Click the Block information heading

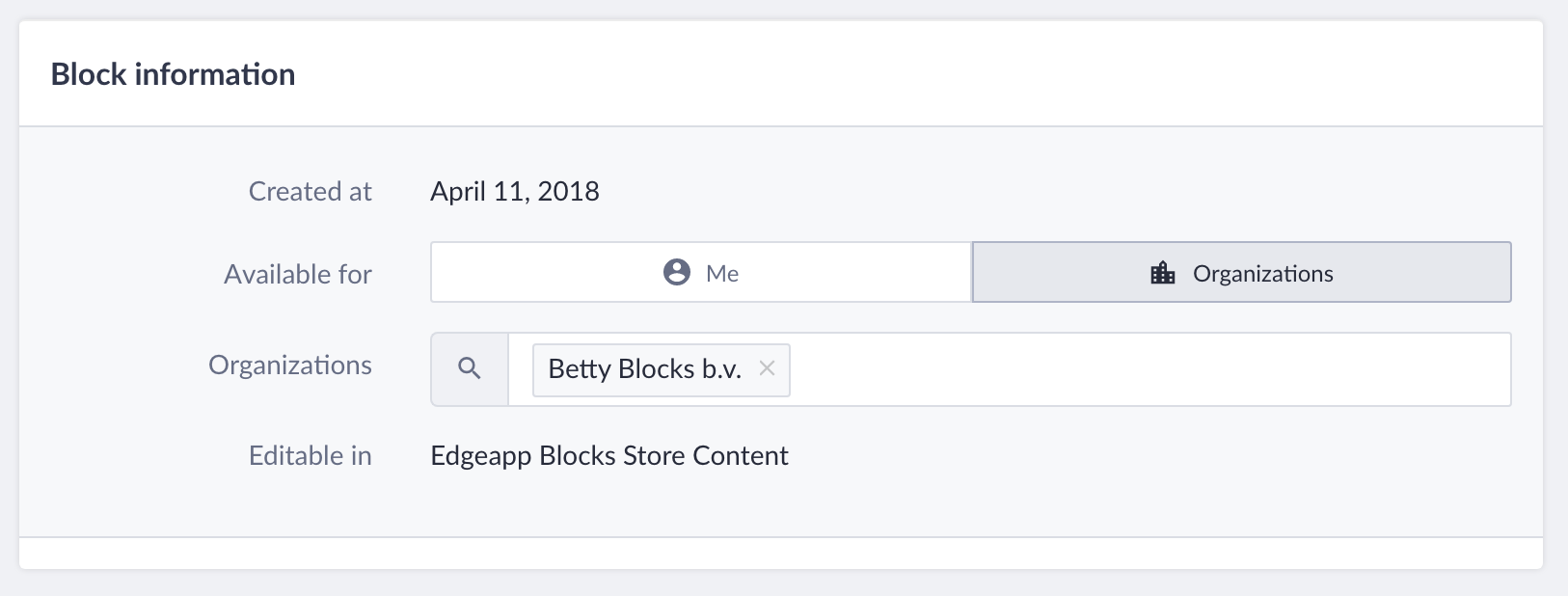(x=173, y=74)
